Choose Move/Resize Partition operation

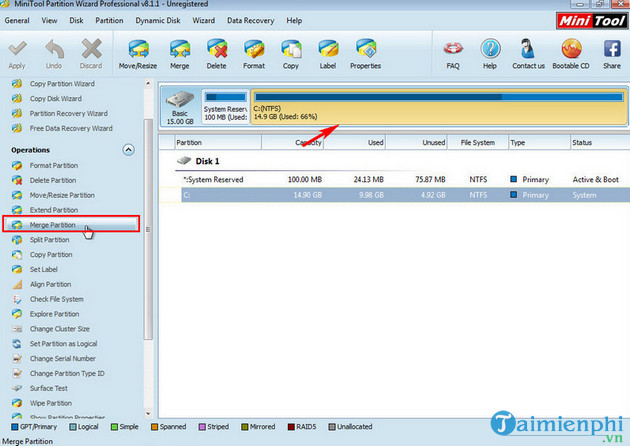click(x=62, y=195)
